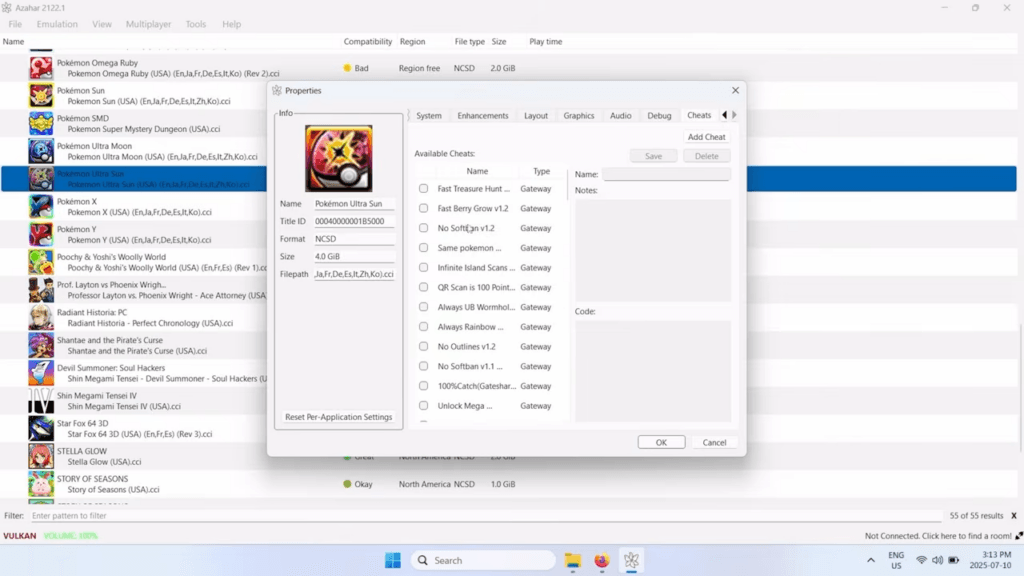1024x576 pixels.
Task: Click Devil Summoner: Soul Hackers icon
Action: coord(40,373)
